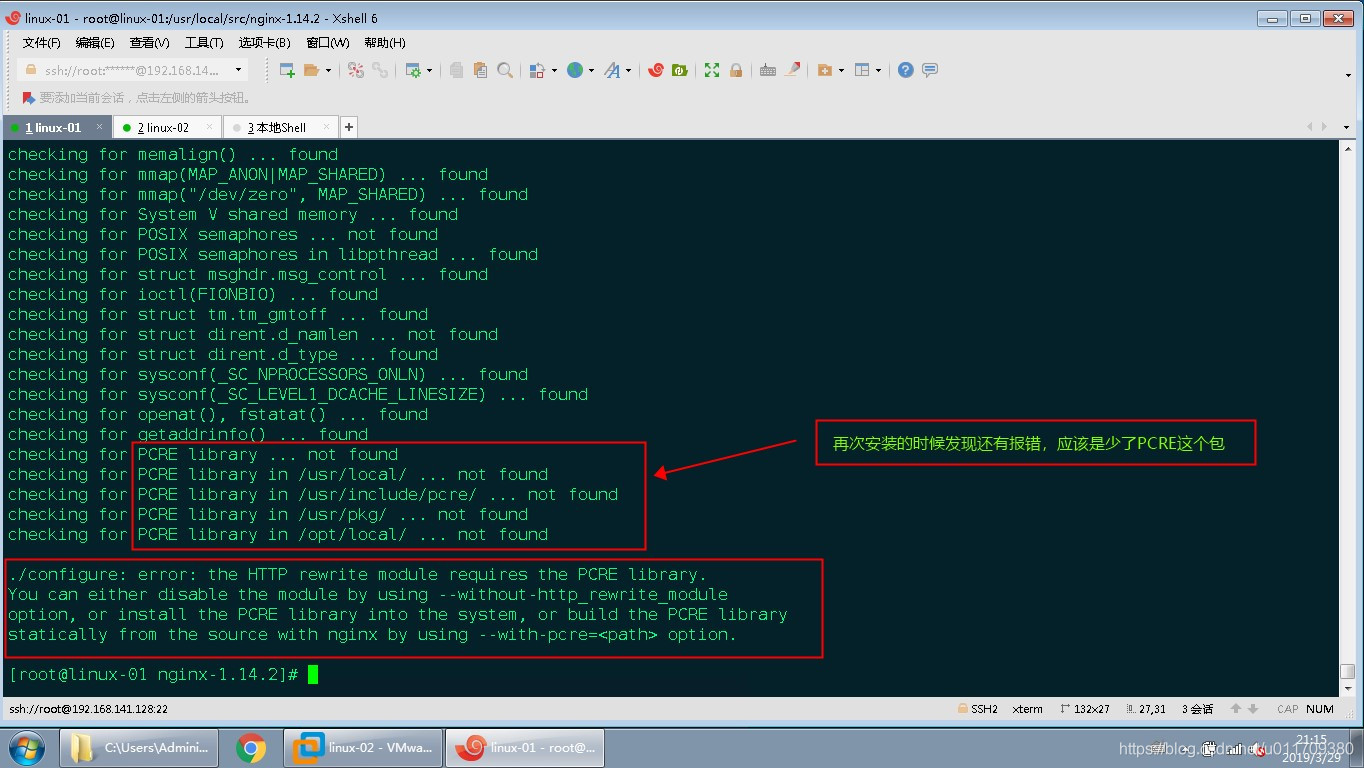Image resolution: width=1364 pixels, height=768 pixels.
Task: Click the SSH2 status bar entry
Action: pyautogui.click(x=977, y=709)
